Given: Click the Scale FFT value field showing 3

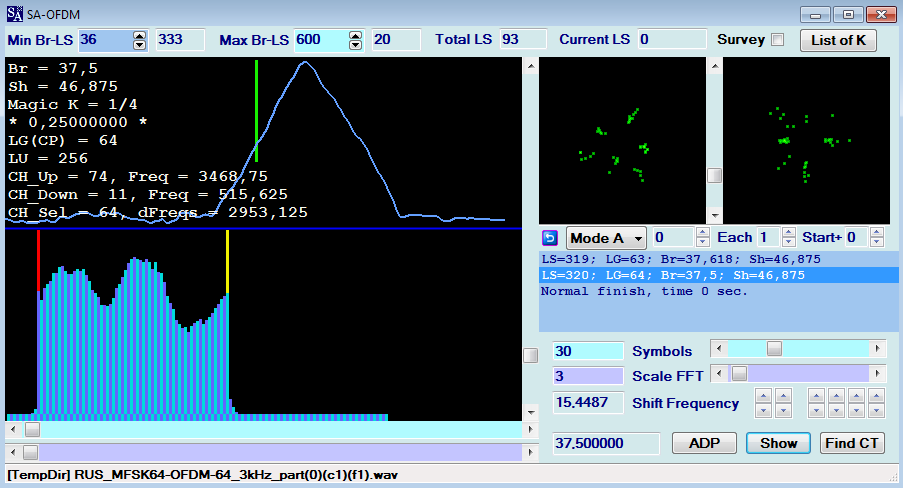Looking at the screenshot, I should [588, 376].
